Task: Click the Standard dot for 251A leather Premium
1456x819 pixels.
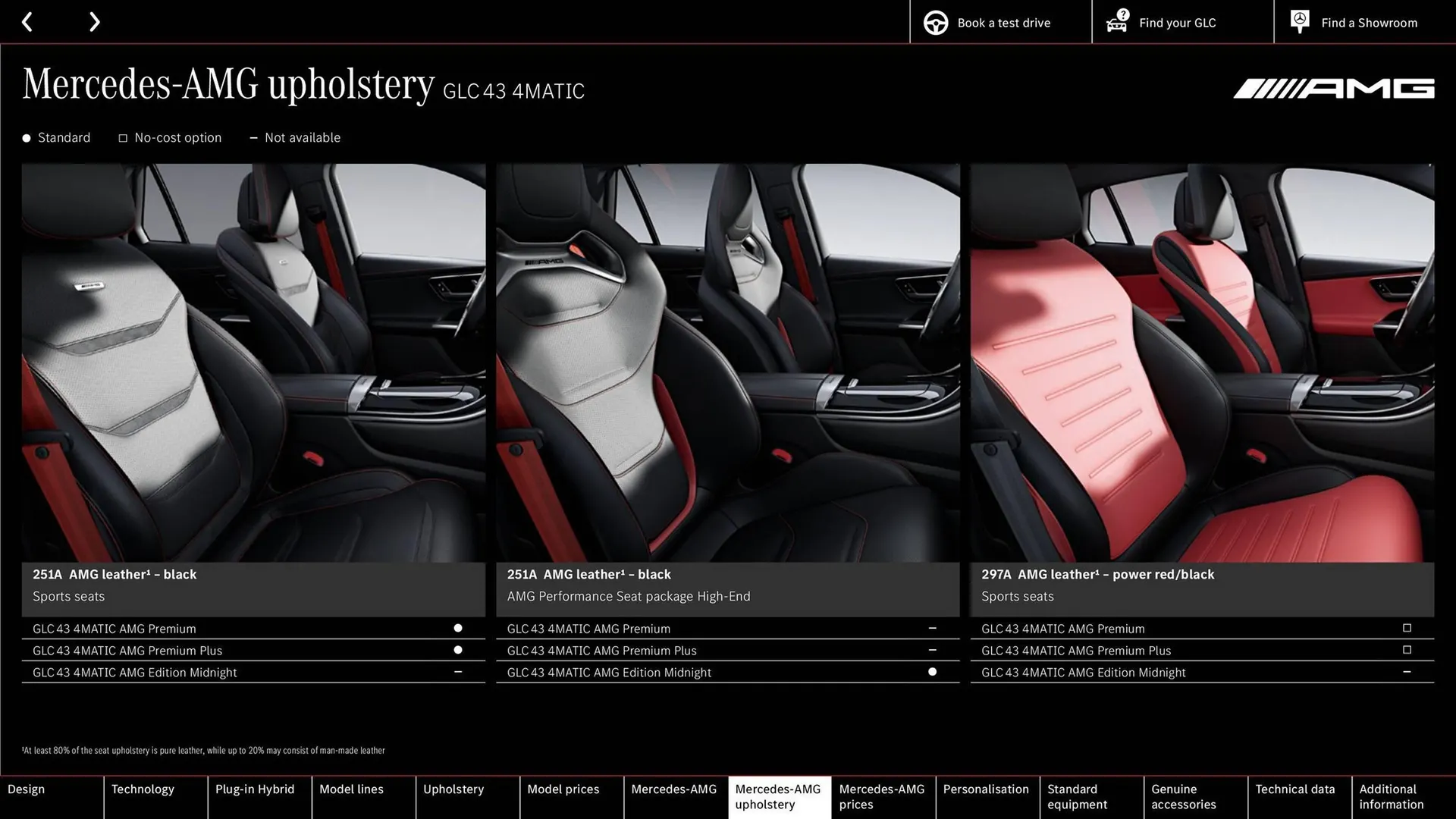Action: click(x=457, y=627)
